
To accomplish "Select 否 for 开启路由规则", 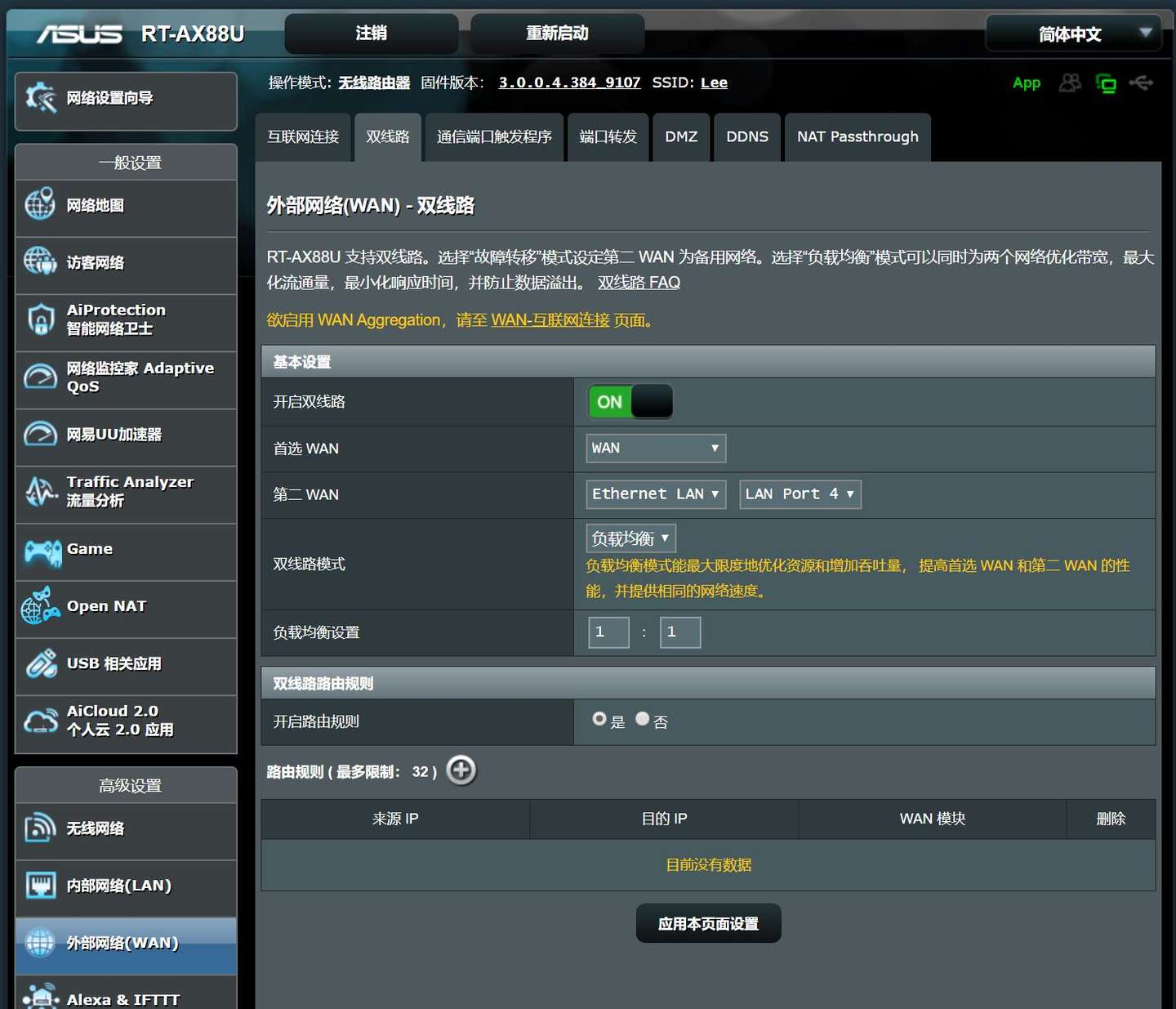I will tap(642, 718).
